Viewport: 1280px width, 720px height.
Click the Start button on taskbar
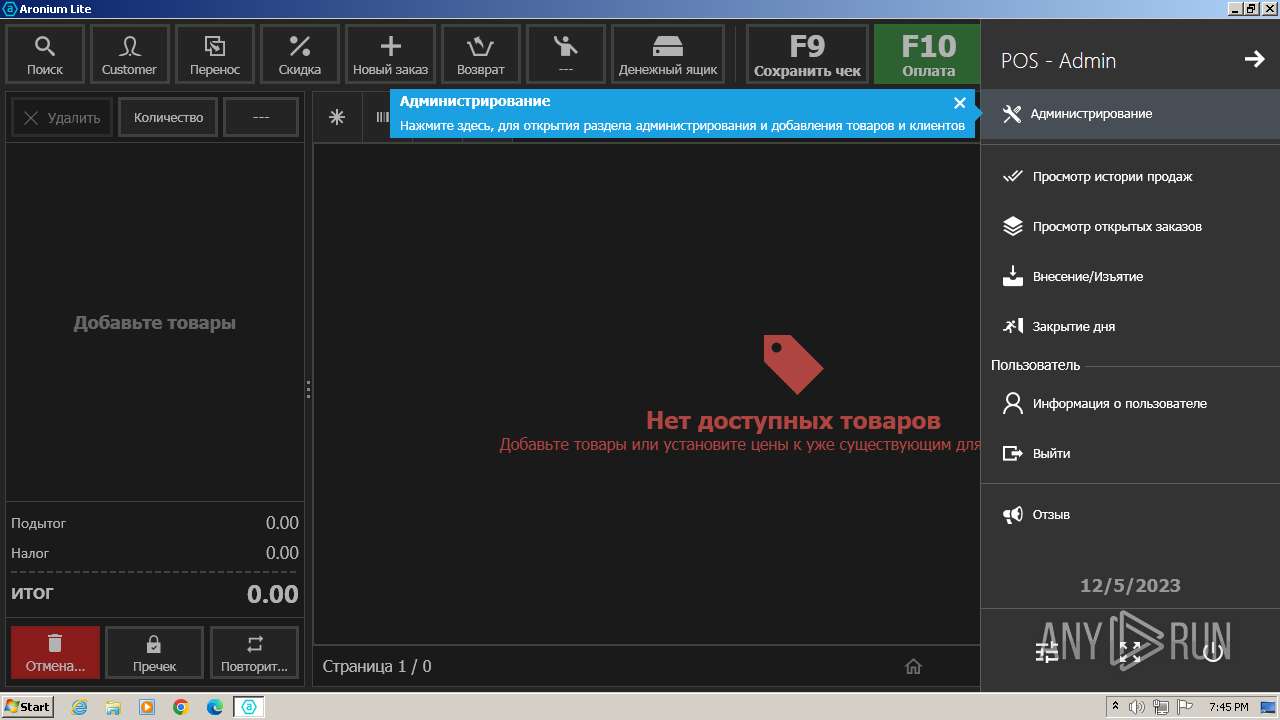pos(28,707)
